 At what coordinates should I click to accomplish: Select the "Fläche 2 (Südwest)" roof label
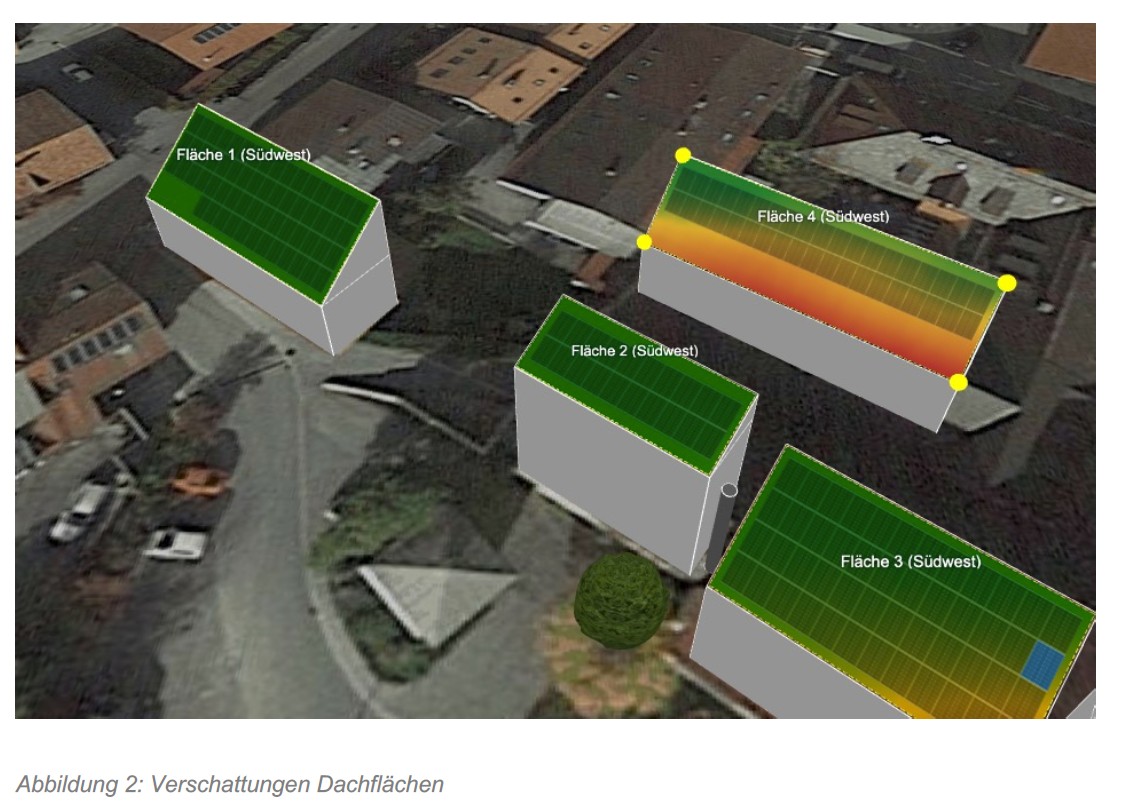coord(634,351)
